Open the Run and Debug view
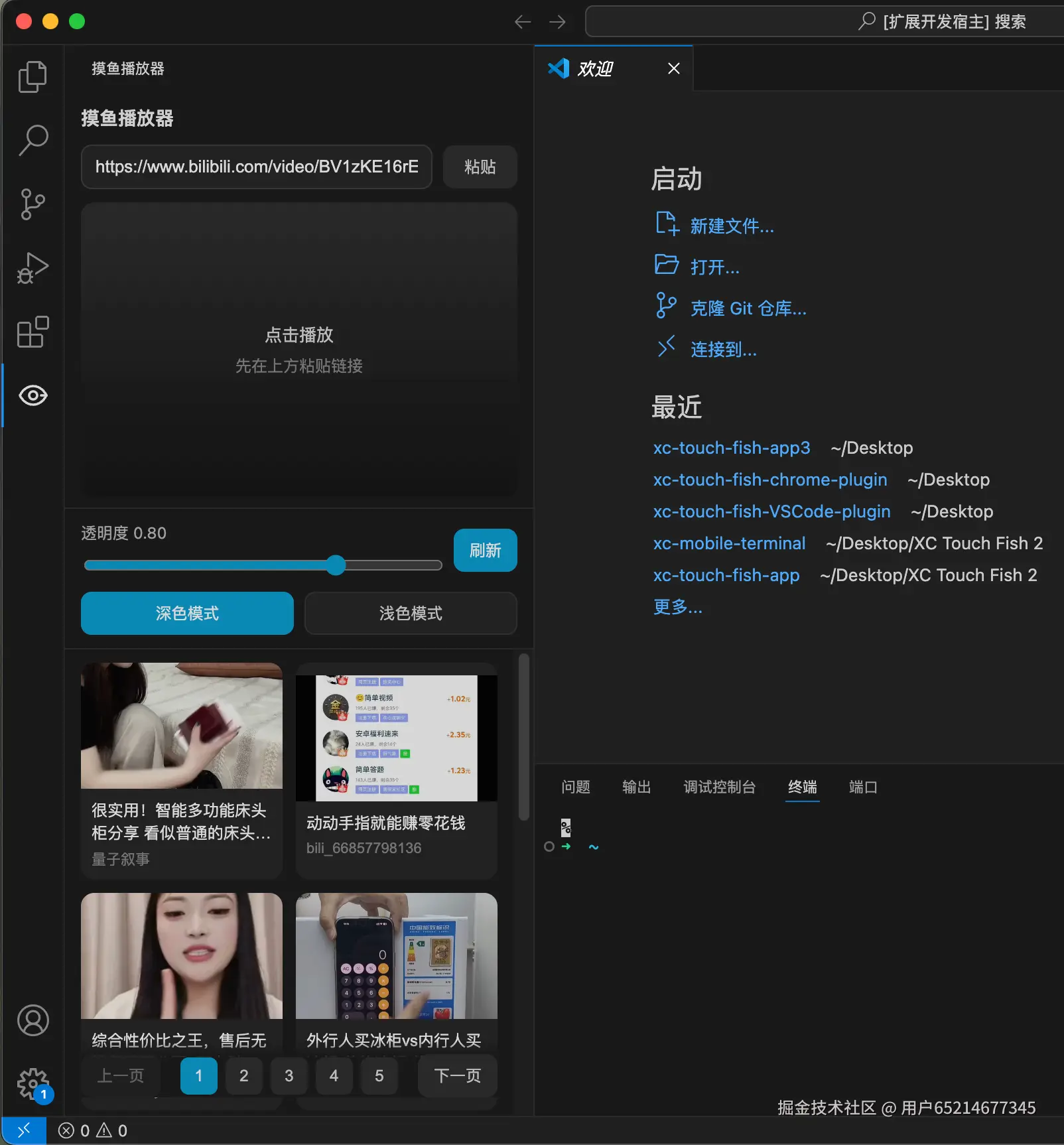The height and width of the screenshot is (1145, 1064). coord(33,267)
